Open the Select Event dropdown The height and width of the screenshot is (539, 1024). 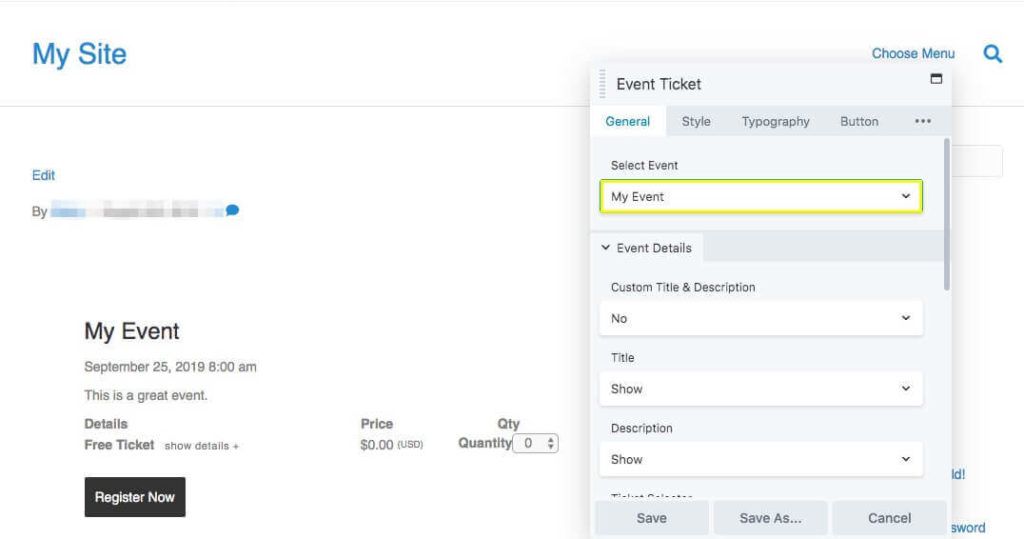[x=760, y=197]
